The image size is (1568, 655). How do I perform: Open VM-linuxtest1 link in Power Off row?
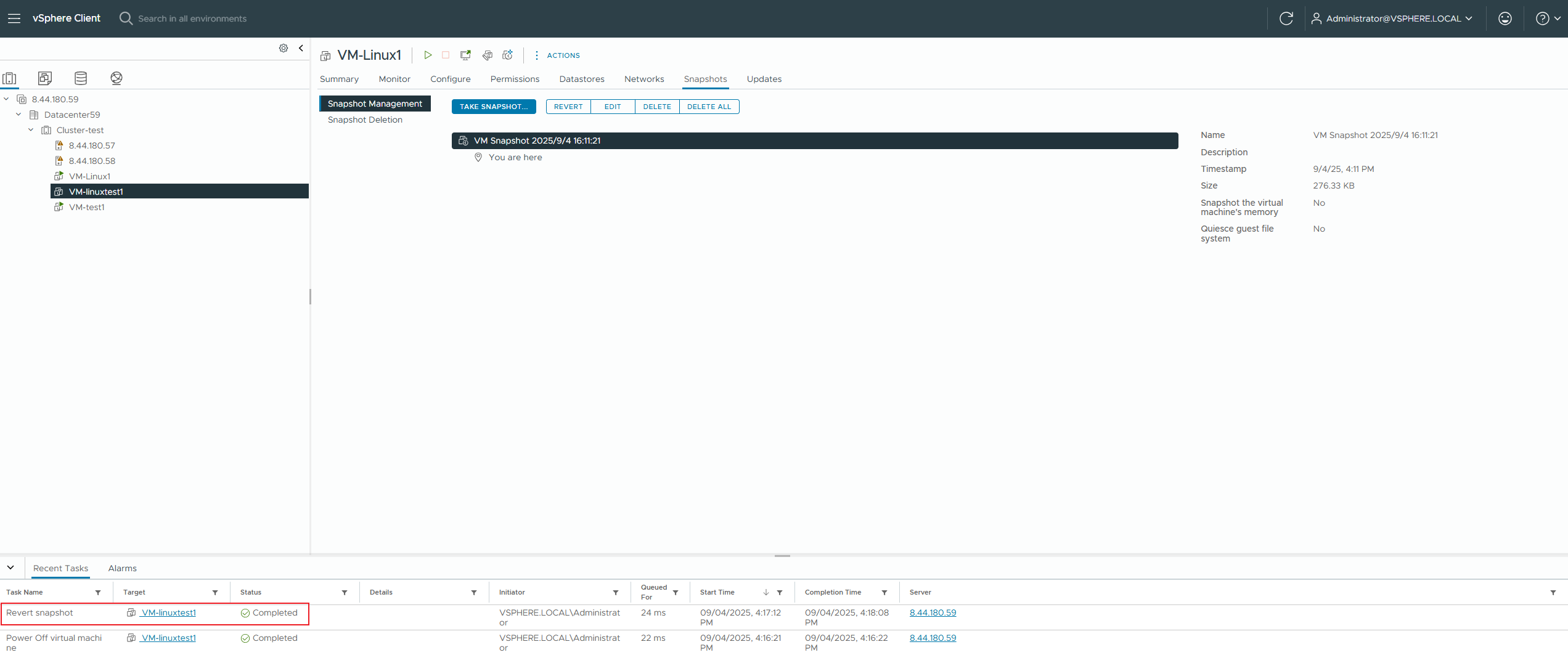point(168,638)
